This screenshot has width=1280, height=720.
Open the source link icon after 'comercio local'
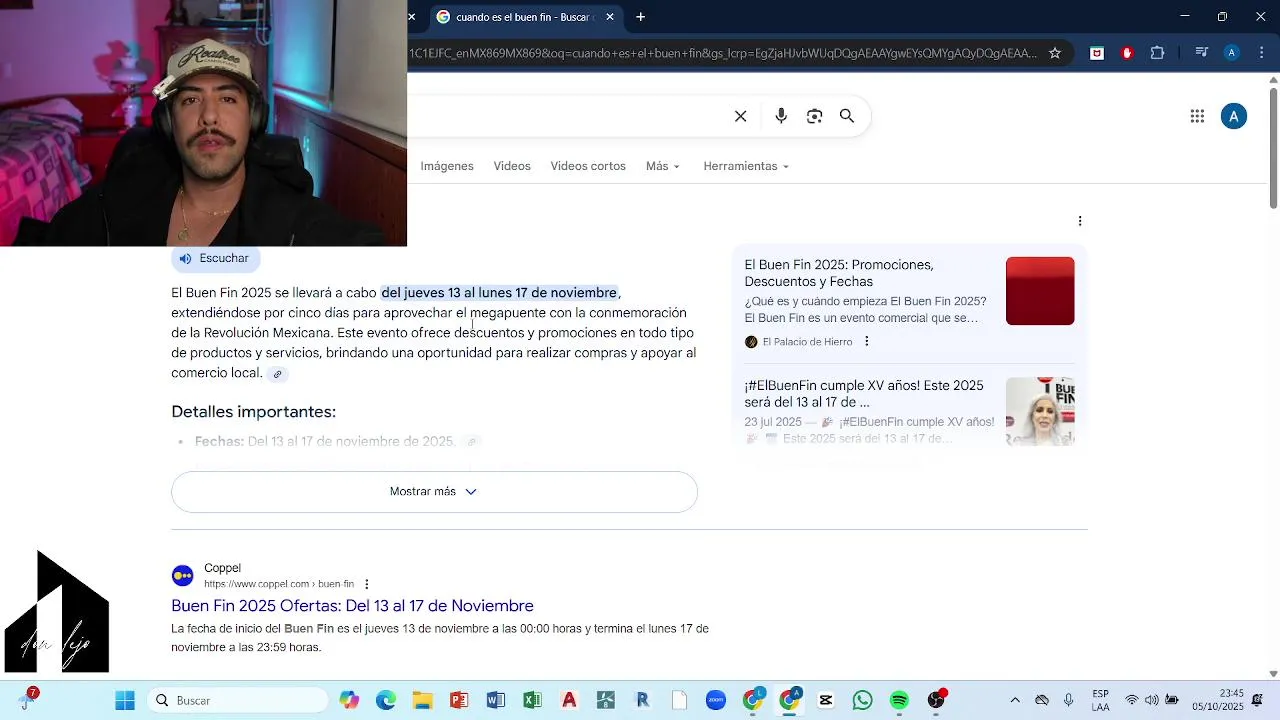pos(278,374)
